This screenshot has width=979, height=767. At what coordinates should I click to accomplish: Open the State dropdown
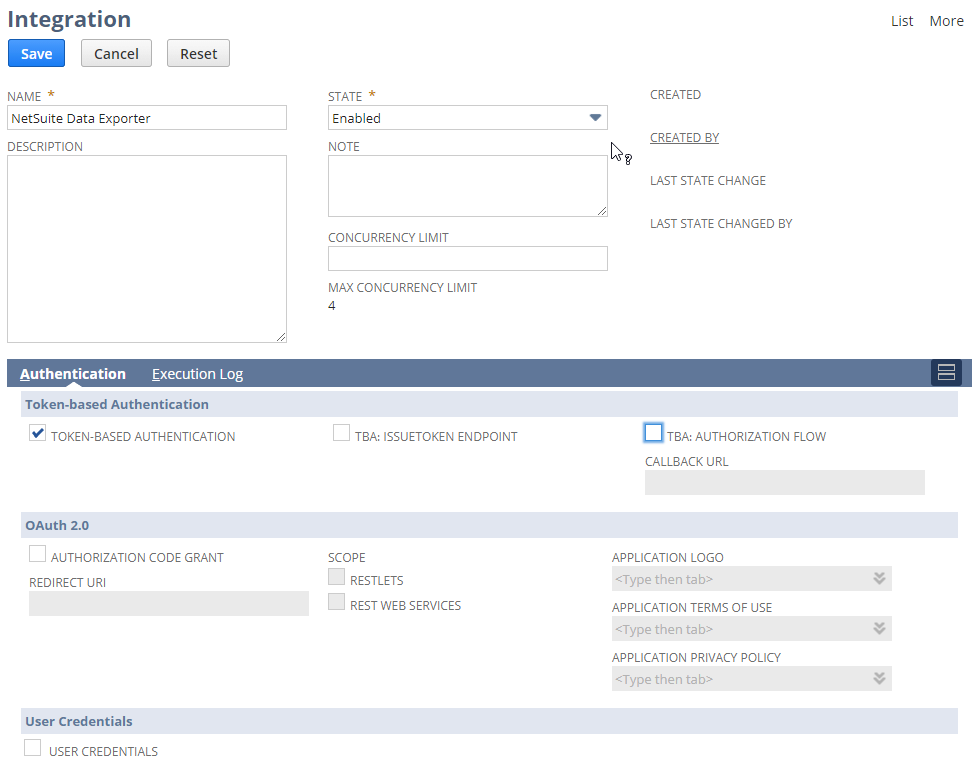tap(596, 117)
